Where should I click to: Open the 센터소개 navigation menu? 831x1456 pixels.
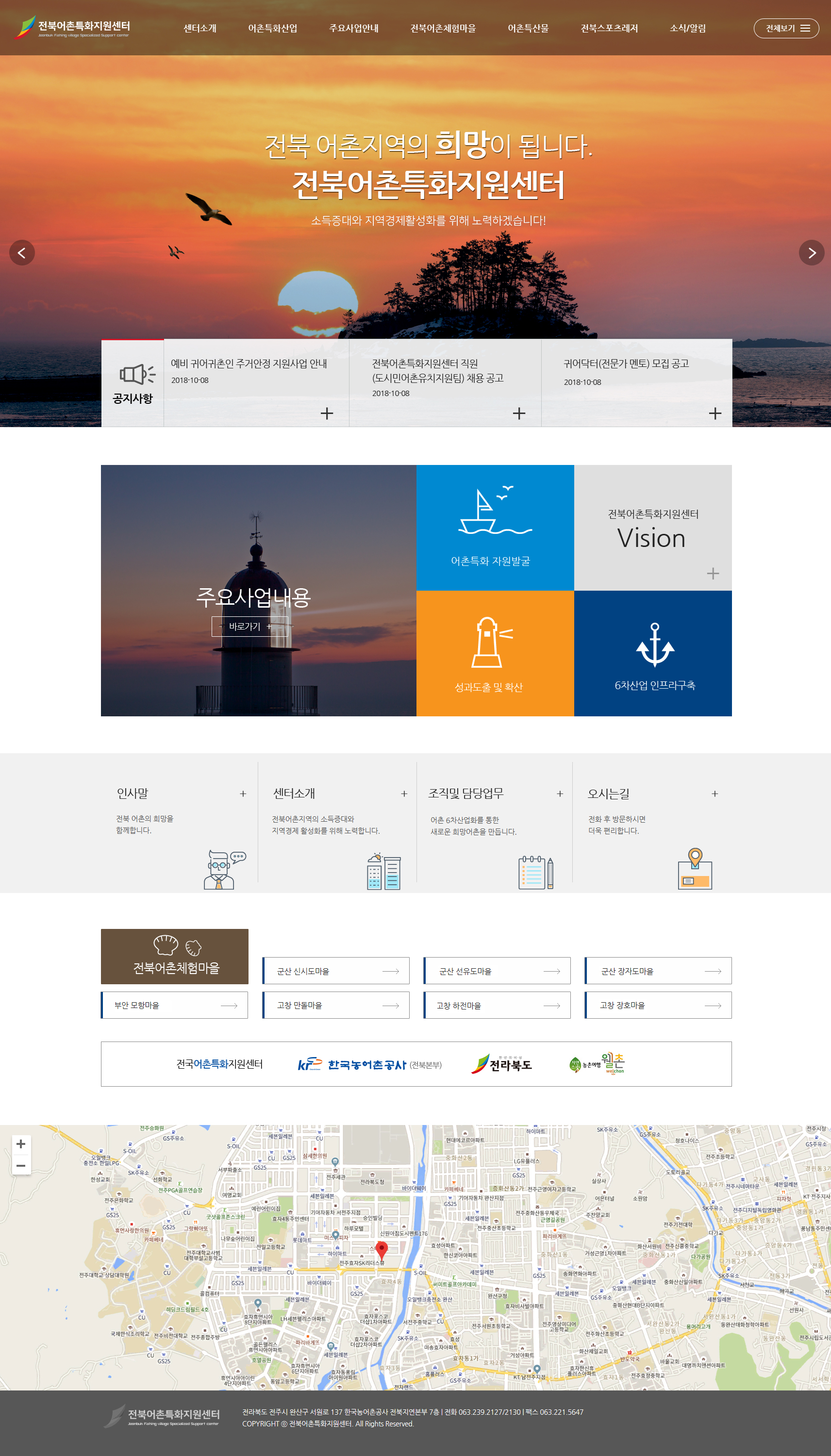point(200,29)
